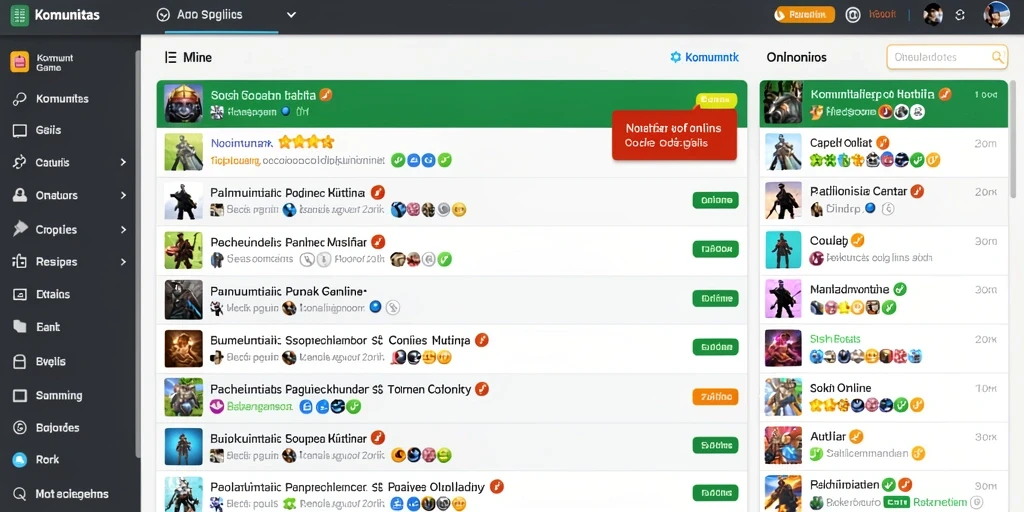
Task: Click the Cropties icon in sidebar
Action: click(x=20, y=229)
